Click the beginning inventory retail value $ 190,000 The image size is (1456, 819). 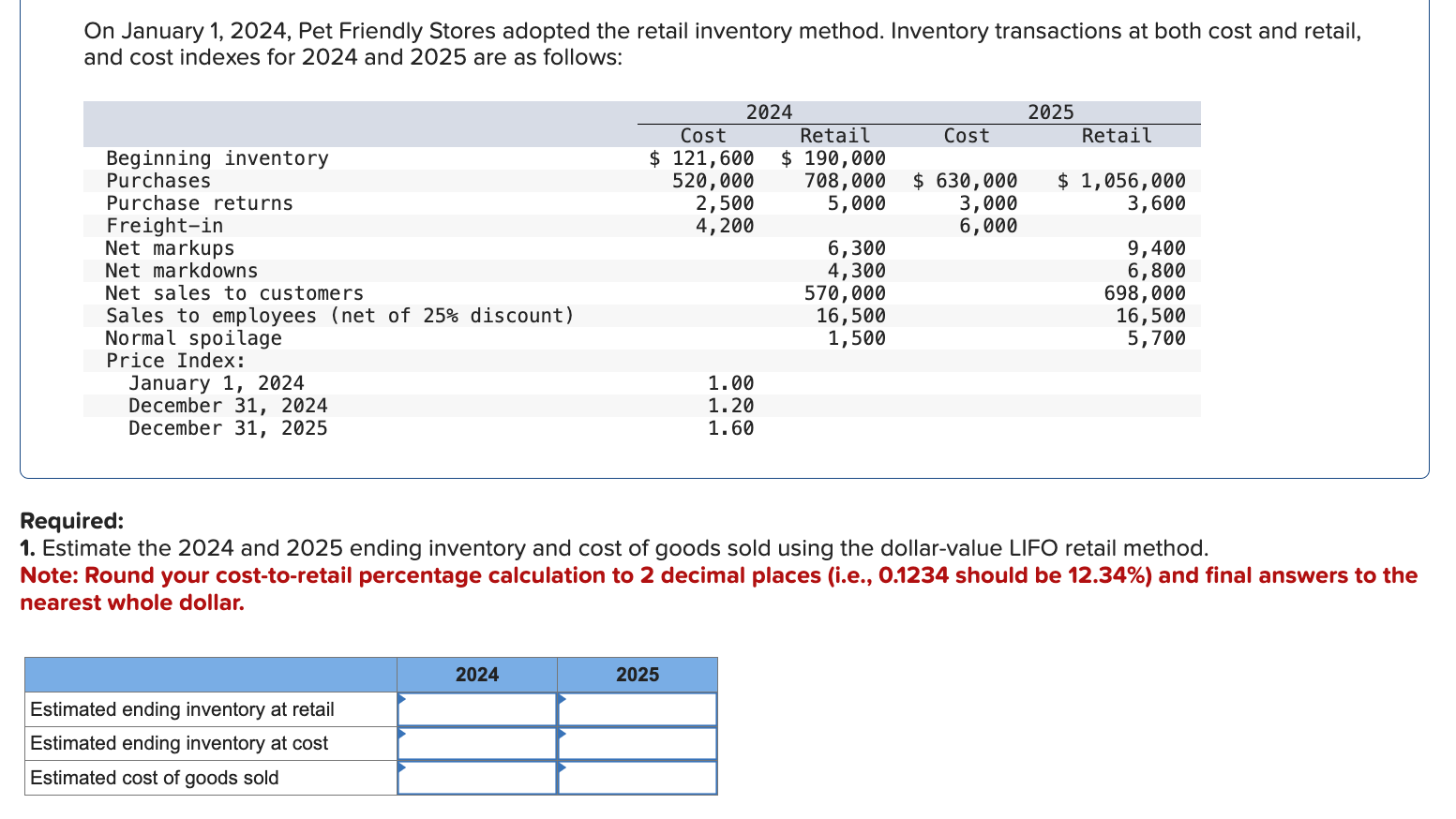point(833,158)
